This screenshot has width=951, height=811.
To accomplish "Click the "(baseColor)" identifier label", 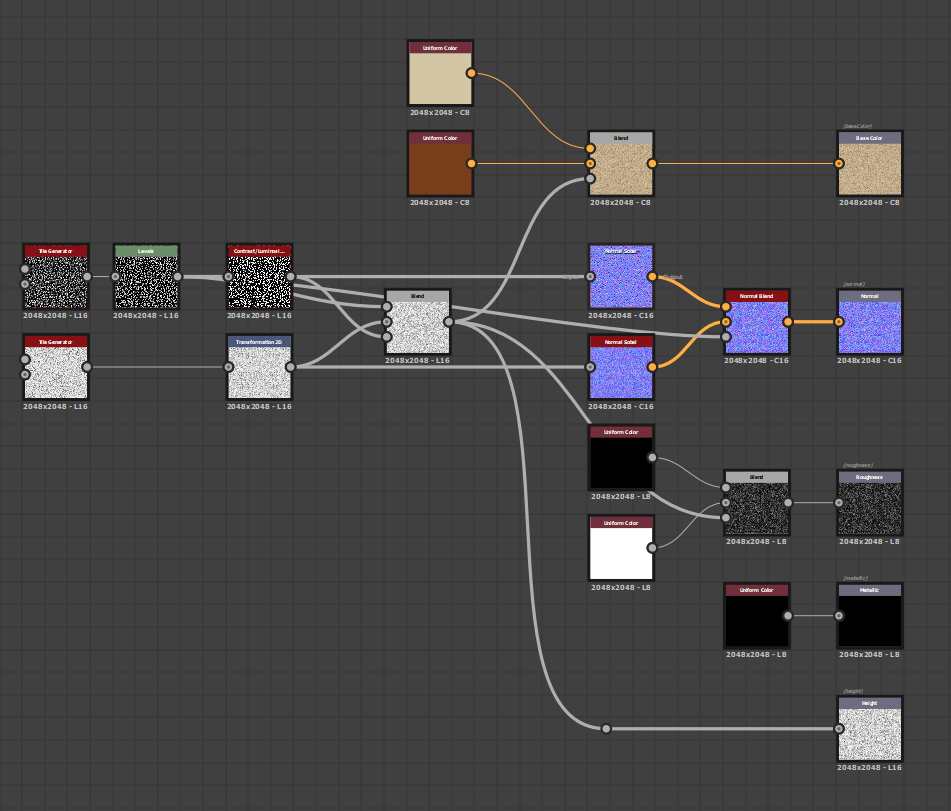I will coord(858,126).
